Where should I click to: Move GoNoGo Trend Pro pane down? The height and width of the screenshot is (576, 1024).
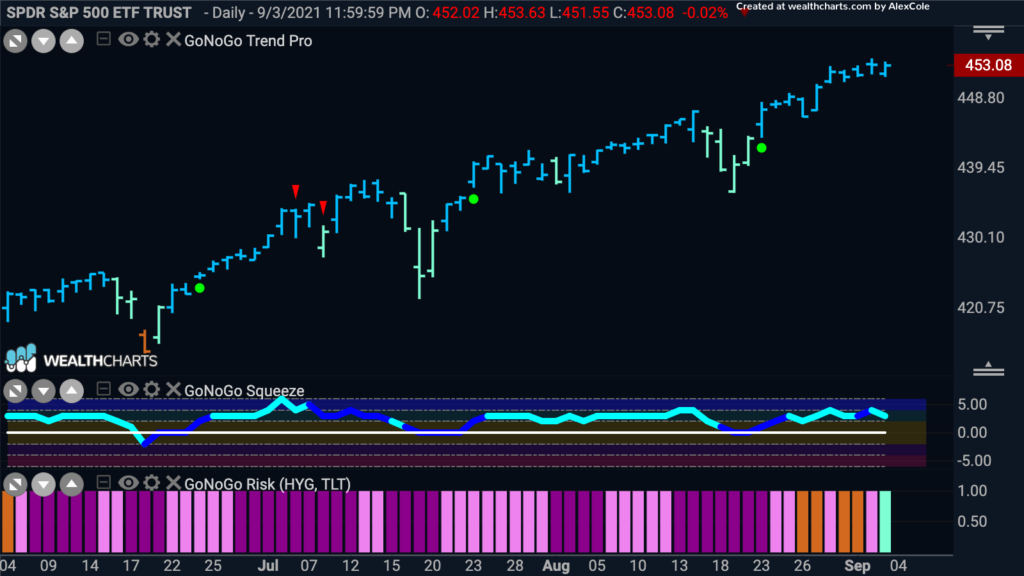point(43,41)
